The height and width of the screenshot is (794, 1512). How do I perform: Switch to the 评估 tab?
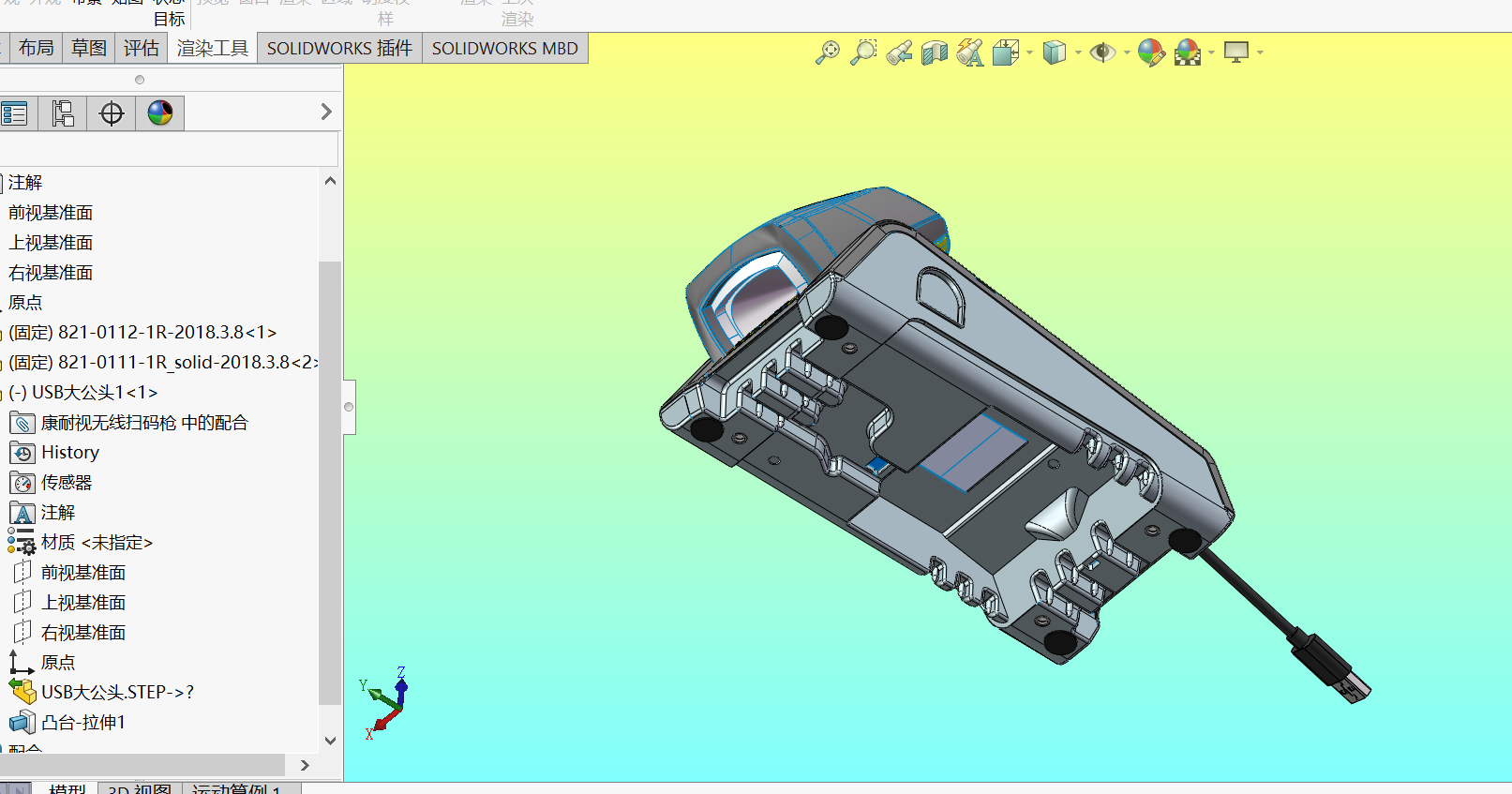(142, 49)
